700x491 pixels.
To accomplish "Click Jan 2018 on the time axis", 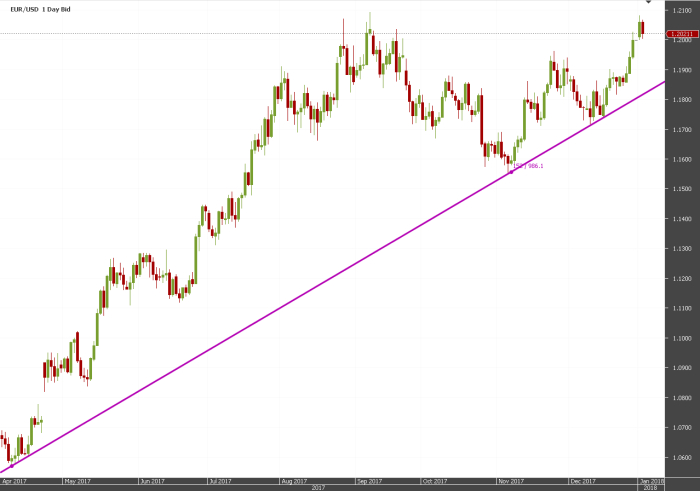I will pos(651,481).
